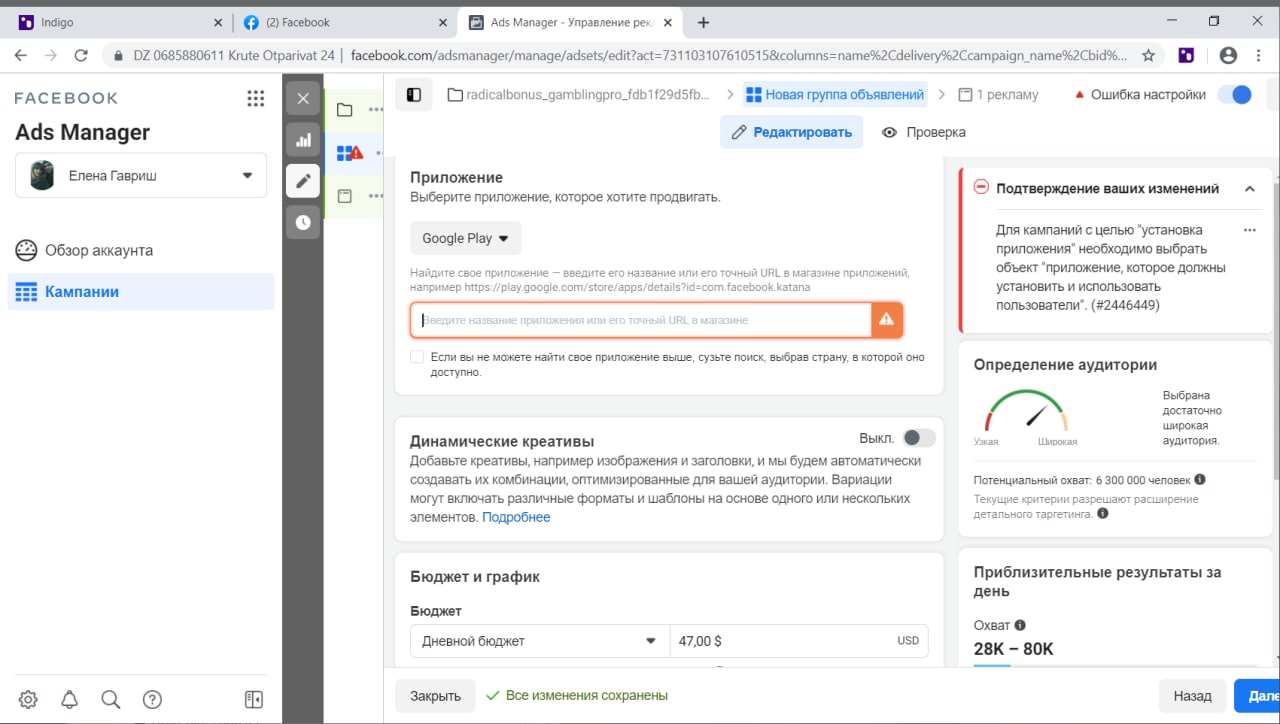1280x724 pixels.
Task: Click the orange warning icon in app field
Action: [x=886, y=320]
